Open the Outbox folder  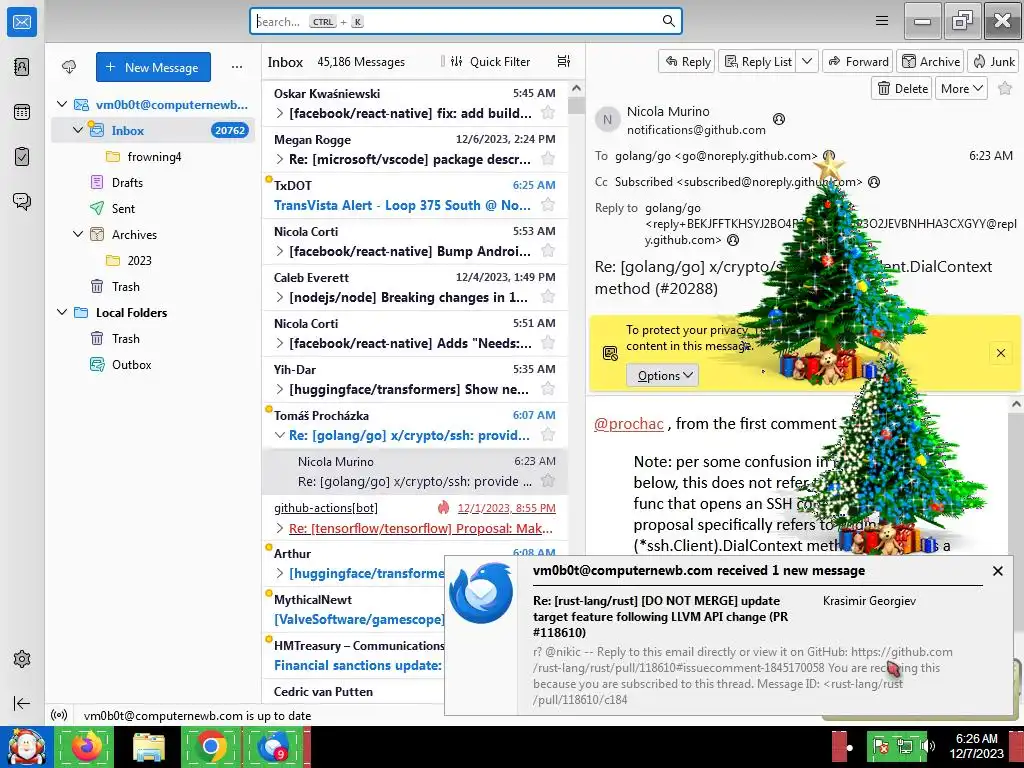point(131,364)
